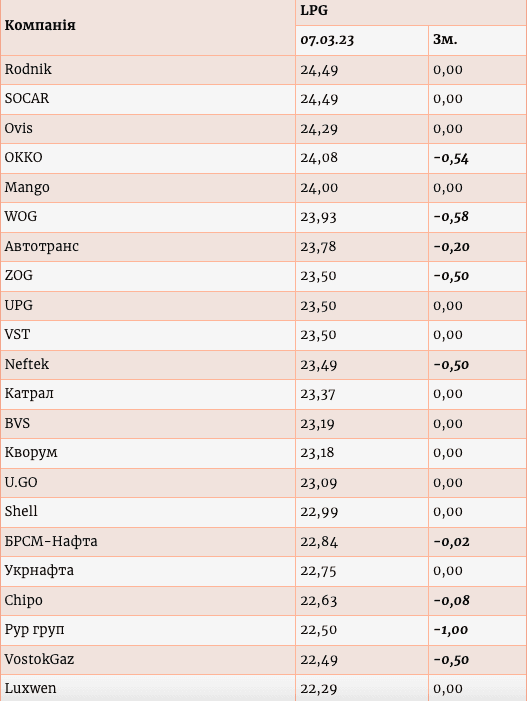Select the Rodnik company row
Viewport: 527px width, 701px height.
coord(263,70)
